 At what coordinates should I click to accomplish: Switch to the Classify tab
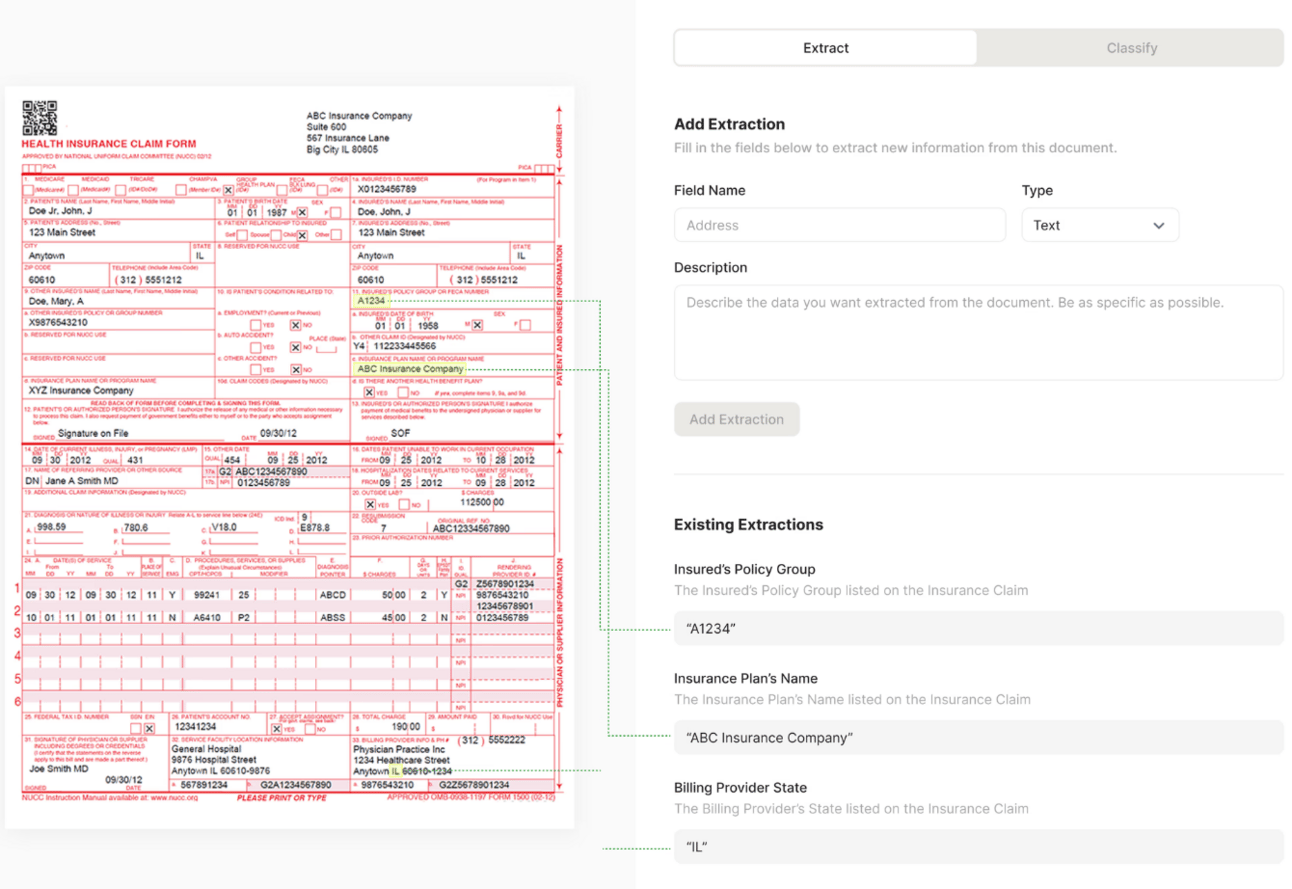point(1131,48)
